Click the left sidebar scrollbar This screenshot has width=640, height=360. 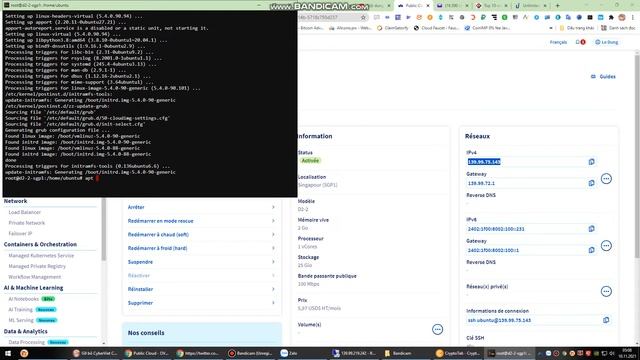pyautogui.click(x=104, y=229)
